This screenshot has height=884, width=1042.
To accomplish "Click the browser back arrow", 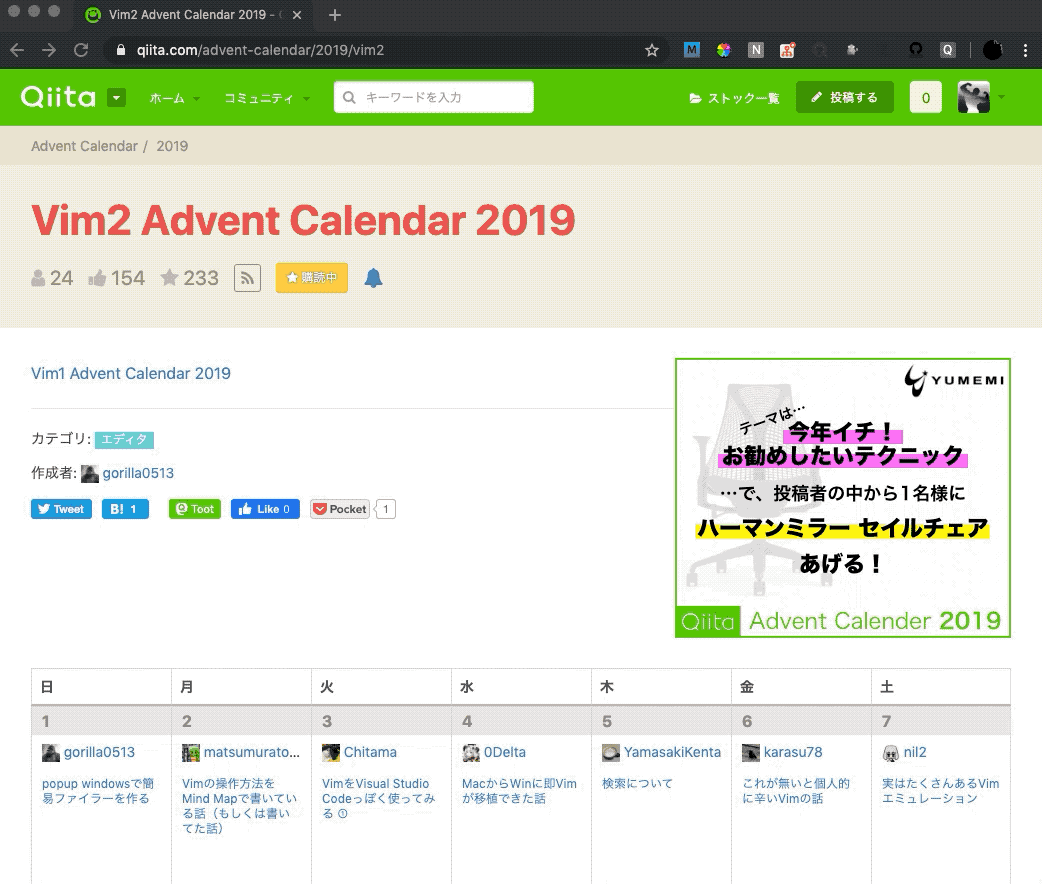I will (x=17, y=50).
